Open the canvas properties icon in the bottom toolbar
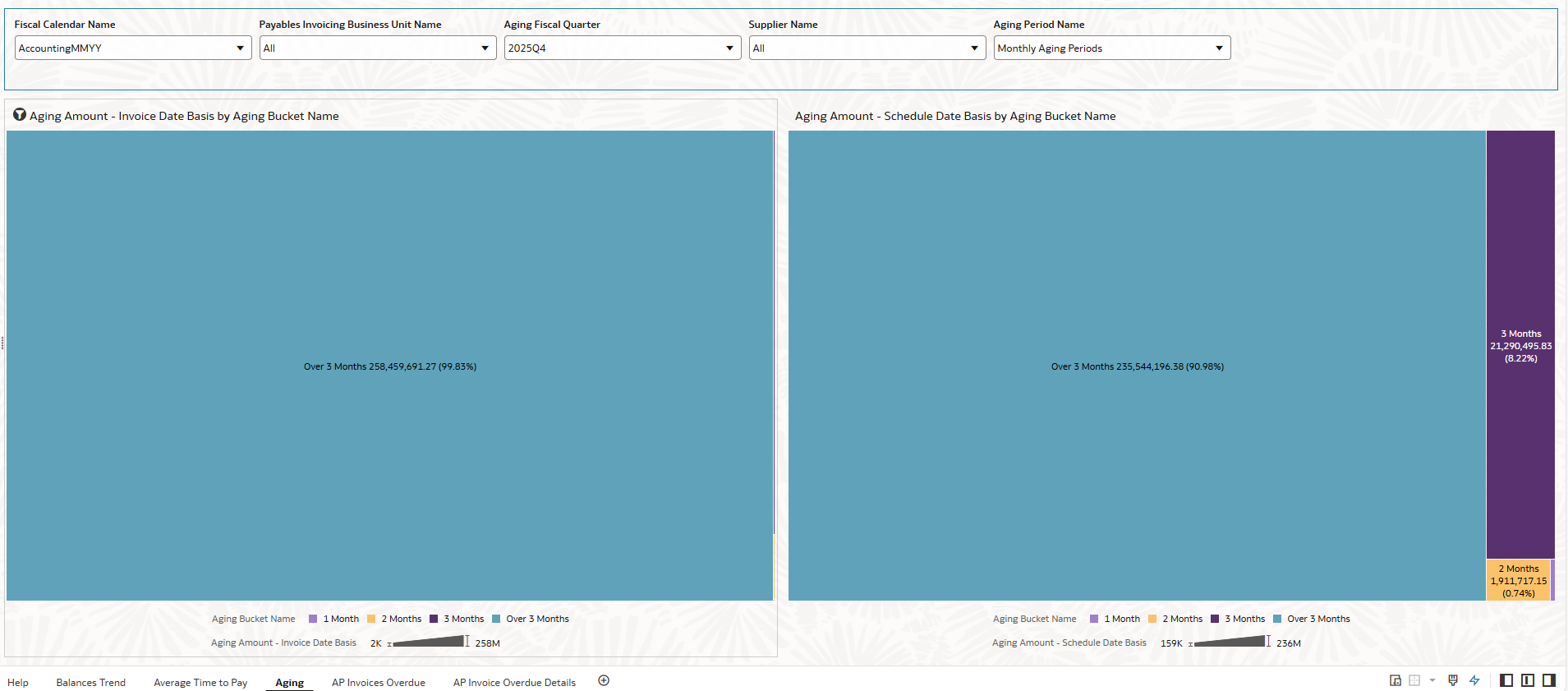The width and height of the screenshot is (1568, 691). [1395, 680]
